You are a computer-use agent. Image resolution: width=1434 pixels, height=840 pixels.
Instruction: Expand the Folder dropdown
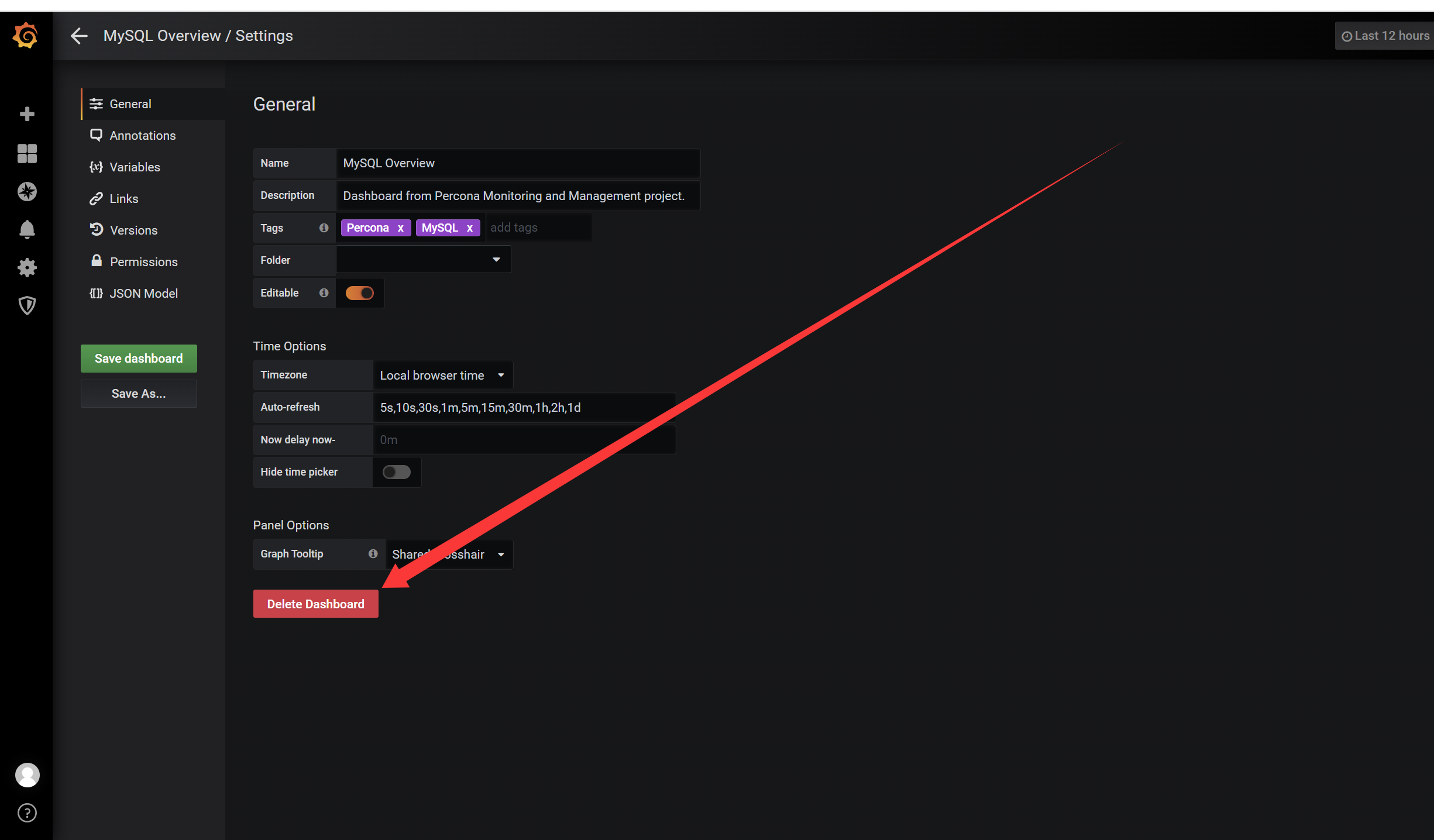click(423, 259)
